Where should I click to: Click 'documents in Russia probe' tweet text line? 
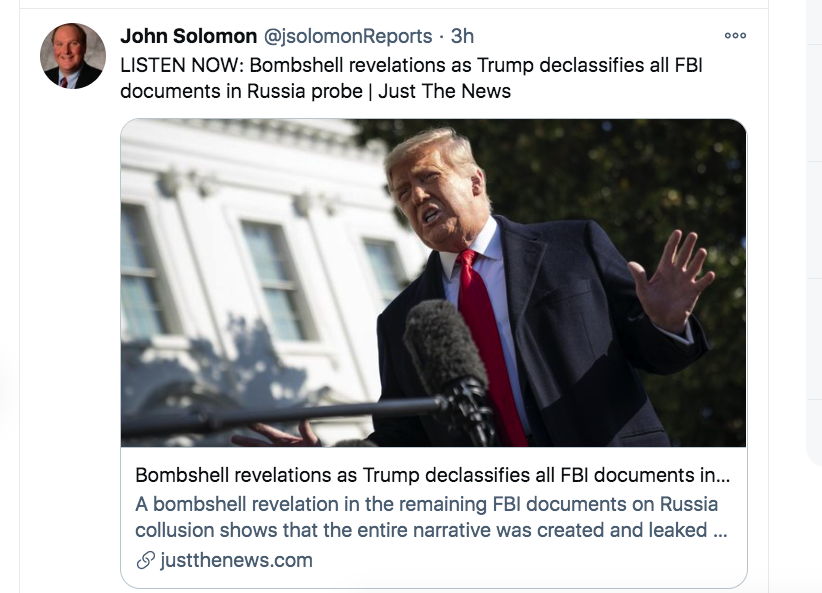[242, 91]
